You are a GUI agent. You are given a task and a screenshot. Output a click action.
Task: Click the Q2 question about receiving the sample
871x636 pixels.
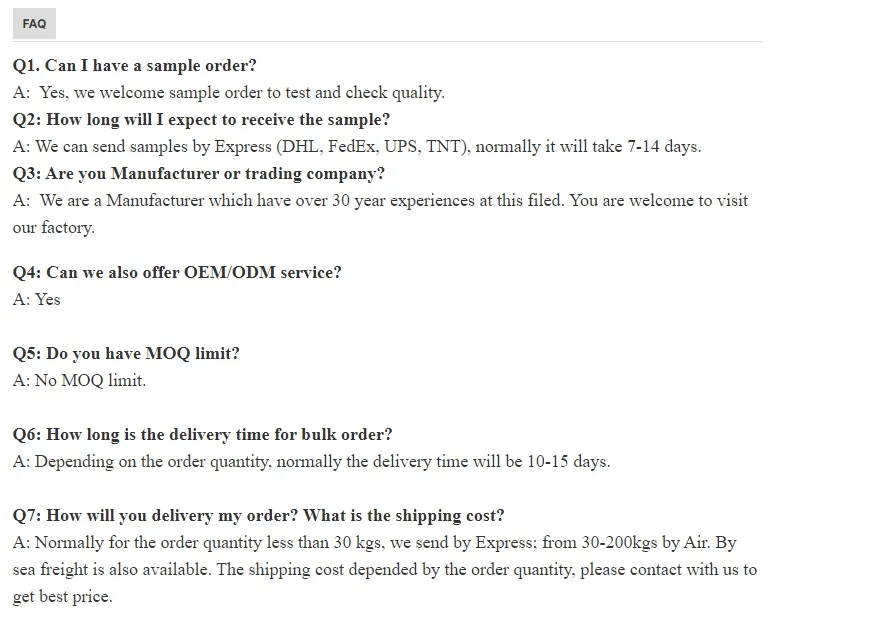[202, 120]
